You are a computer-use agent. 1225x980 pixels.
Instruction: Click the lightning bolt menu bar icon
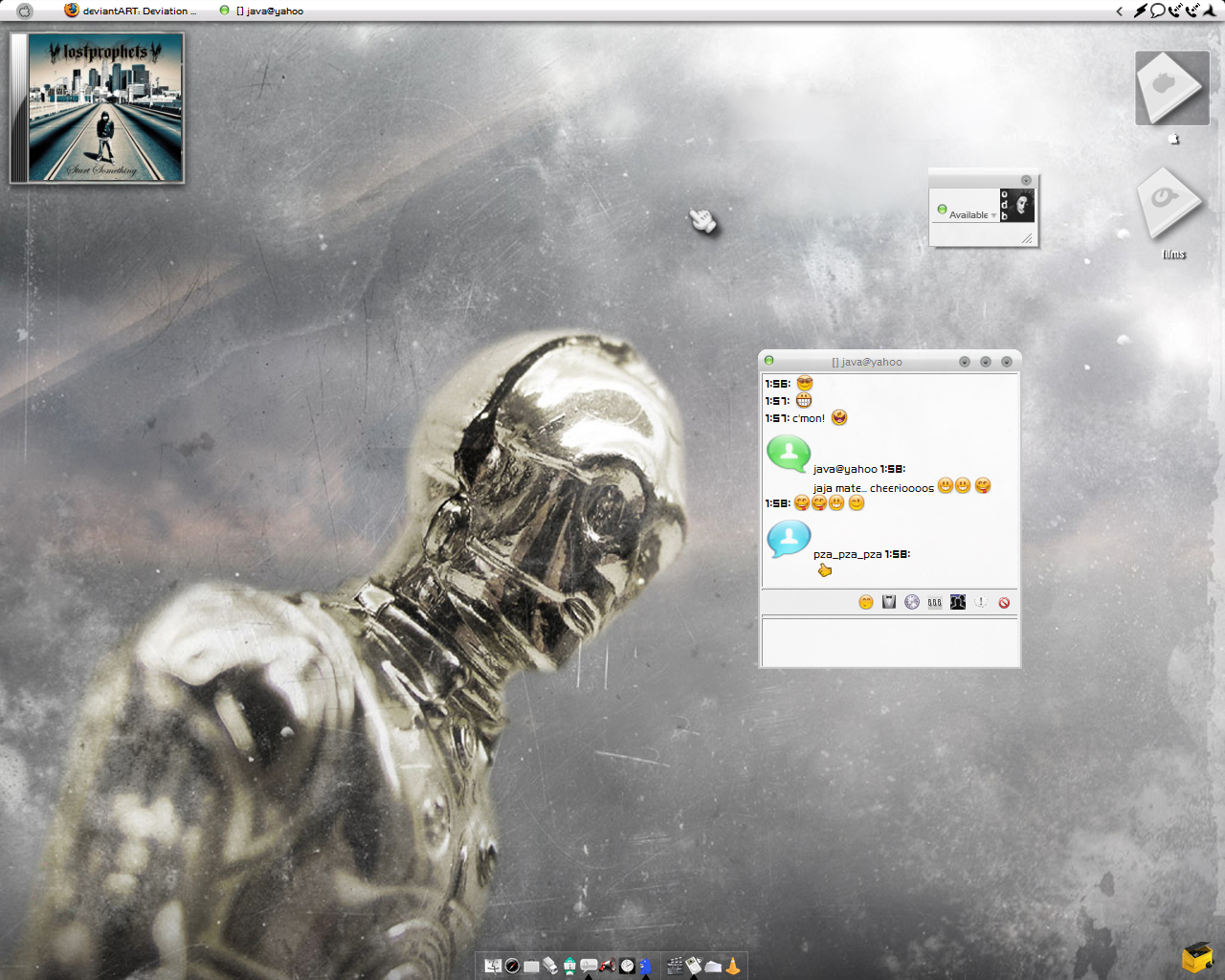[1140, 11]
